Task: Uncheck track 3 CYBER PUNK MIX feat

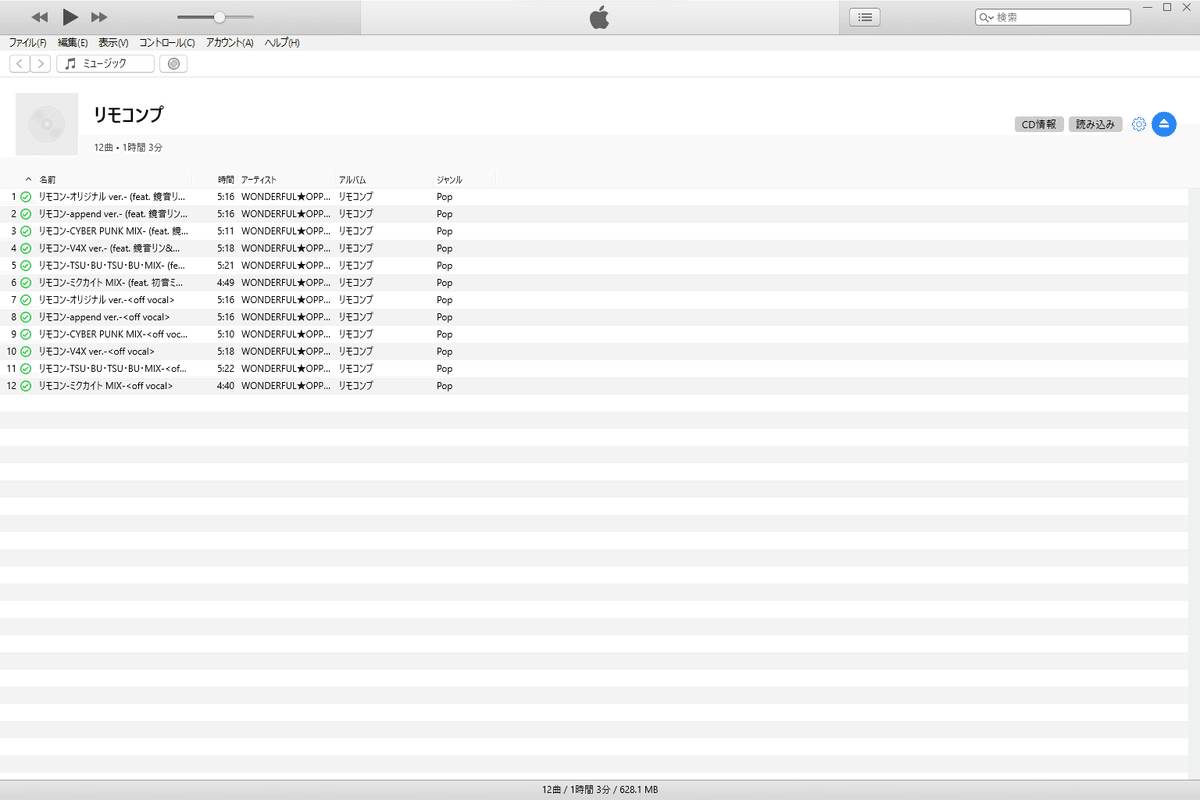Action: pyautogui.click(x=26, y=231)
